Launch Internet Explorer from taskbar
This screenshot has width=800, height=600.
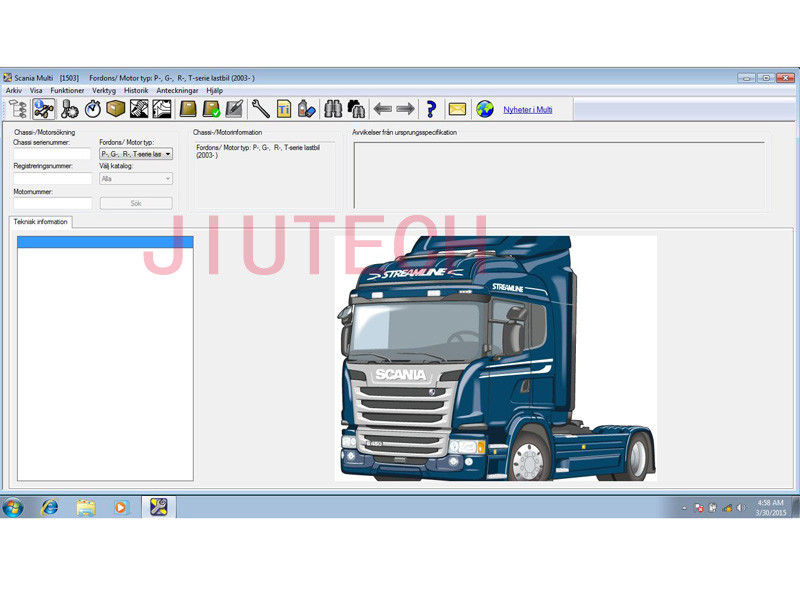pyautogui.click(x=49, y=507)
